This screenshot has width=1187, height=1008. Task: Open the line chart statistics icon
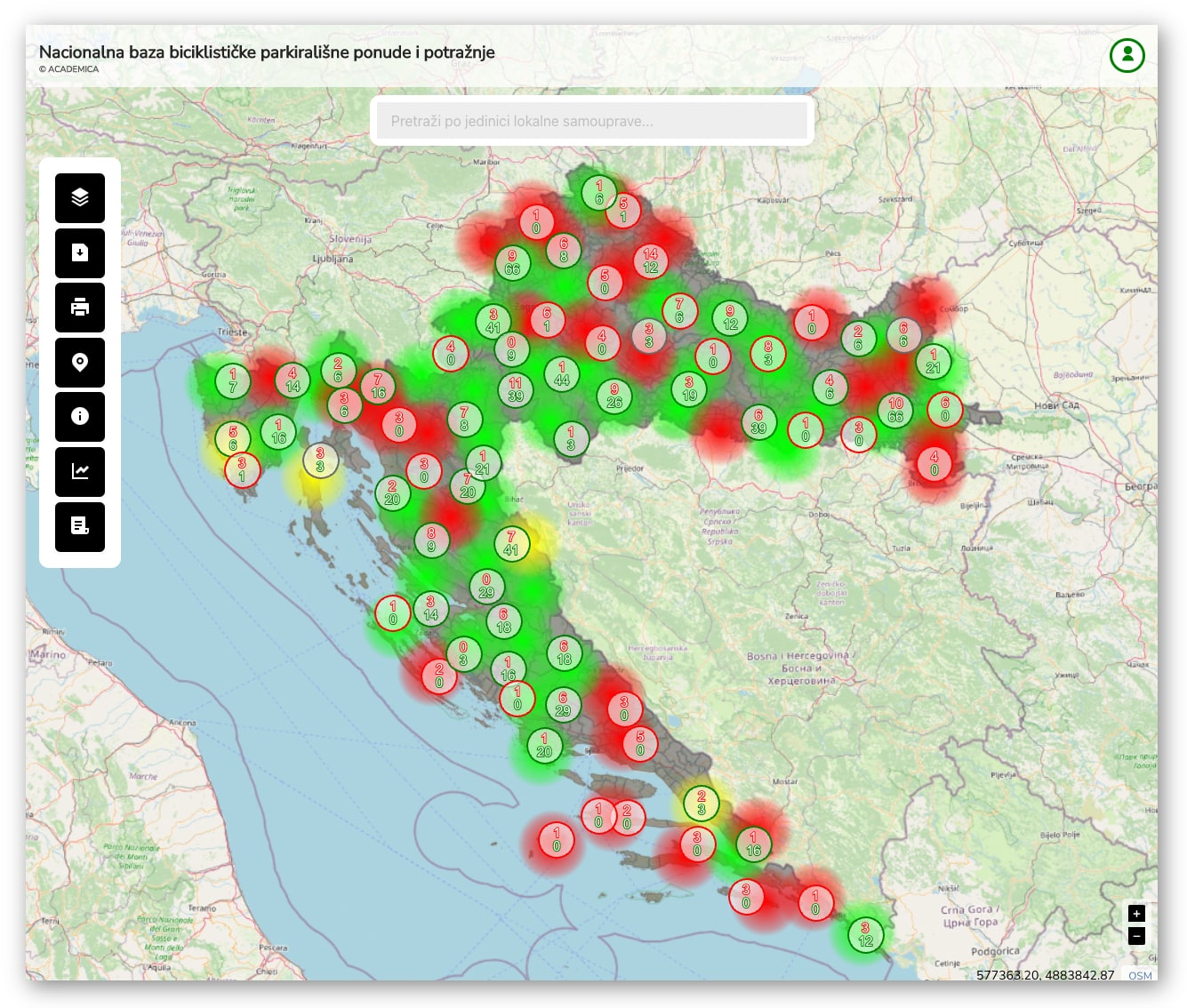80,471
